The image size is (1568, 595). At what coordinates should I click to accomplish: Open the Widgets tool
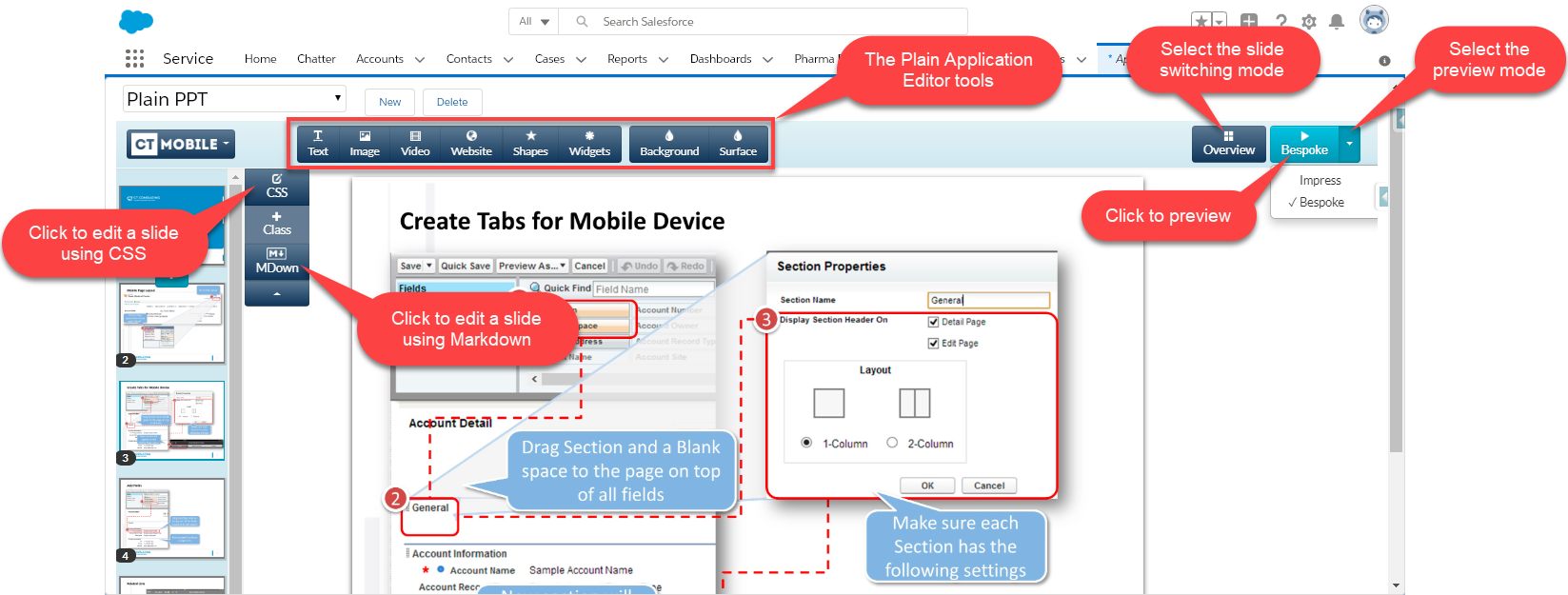589,144
